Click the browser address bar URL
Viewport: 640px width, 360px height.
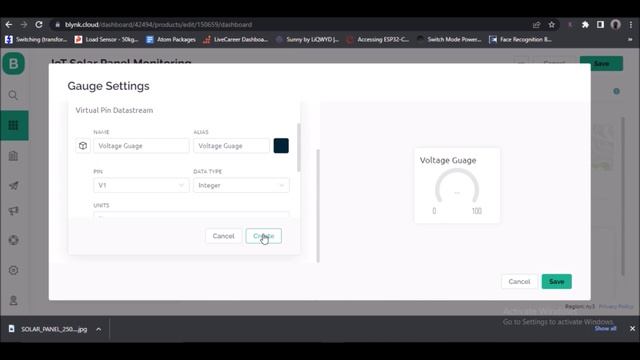[158, 24]
